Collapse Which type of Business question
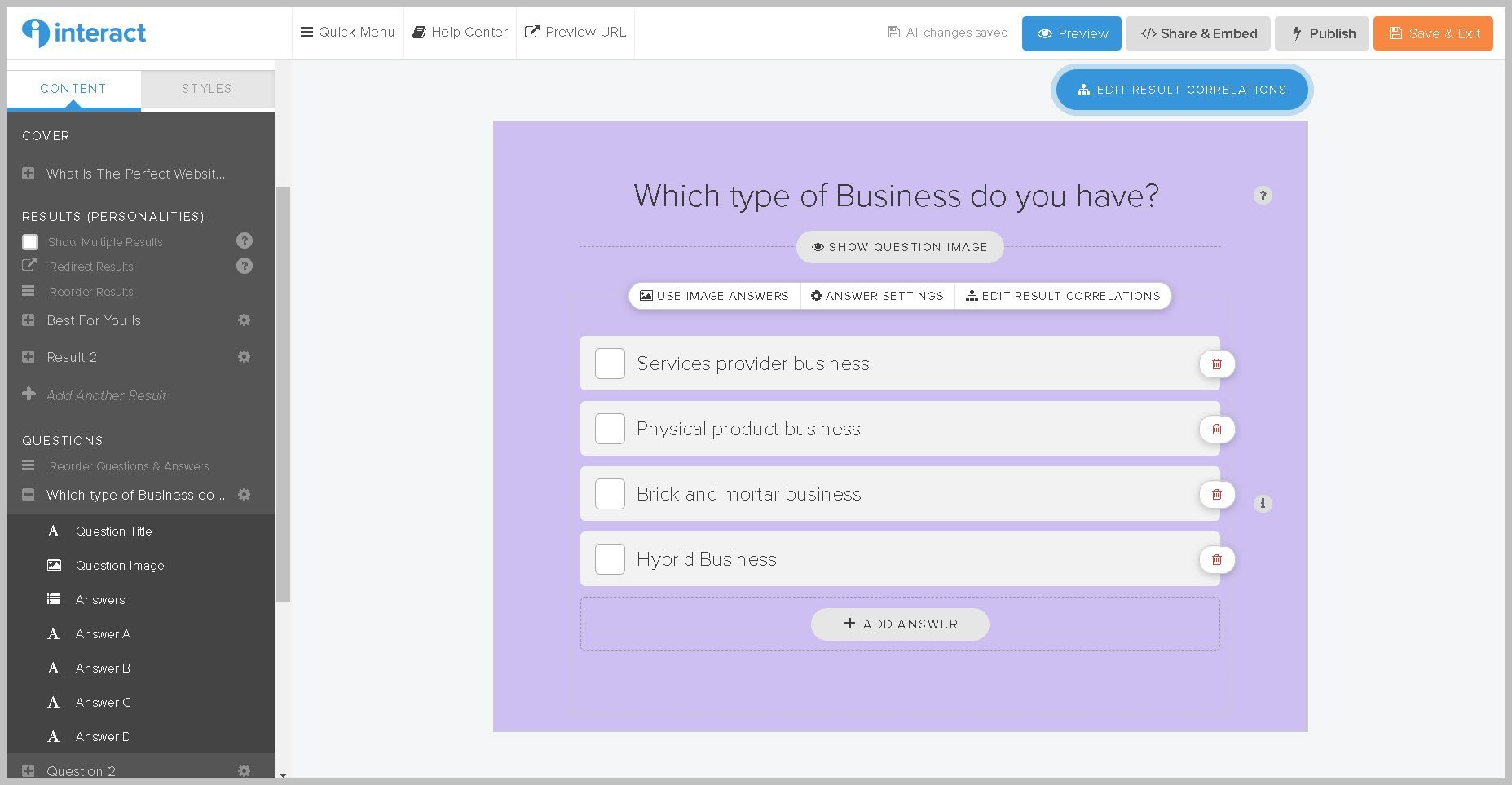 [x=29, y=495]
